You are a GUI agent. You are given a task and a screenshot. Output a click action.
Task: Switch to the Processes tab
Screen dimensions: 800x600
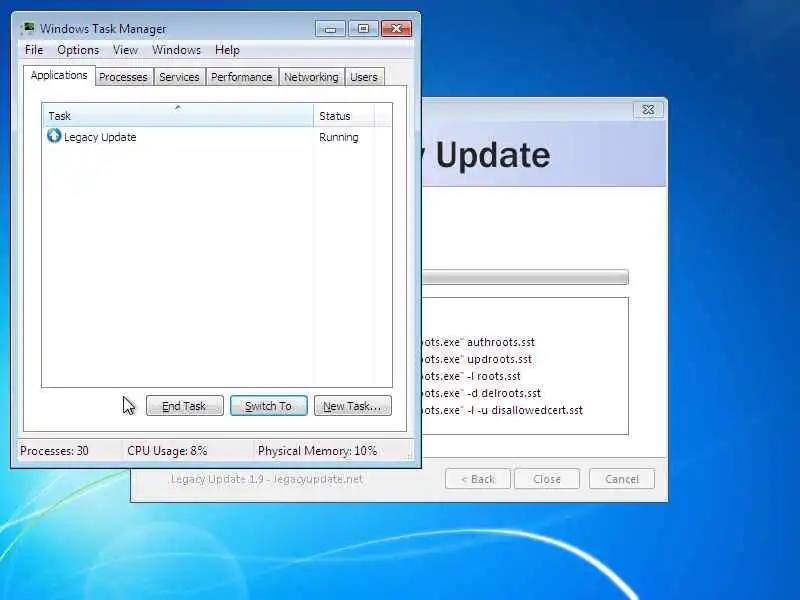(x=123, y=77)
